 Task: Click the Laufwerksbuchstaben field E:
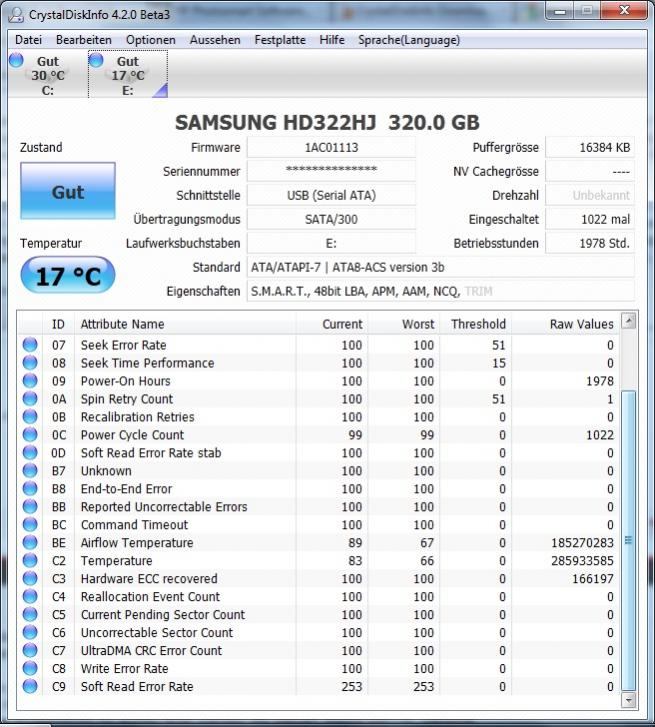pyautogui.click(x=331, y=243)
